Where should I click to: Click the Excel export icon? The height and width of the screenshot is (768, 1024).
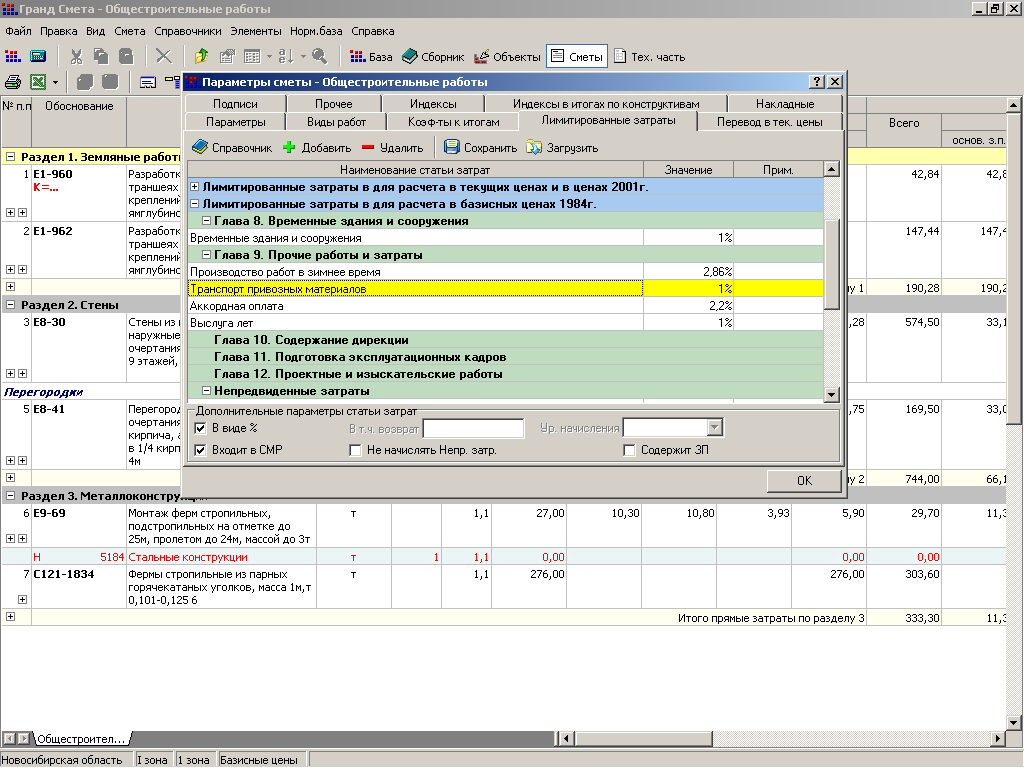pos(38,82)
